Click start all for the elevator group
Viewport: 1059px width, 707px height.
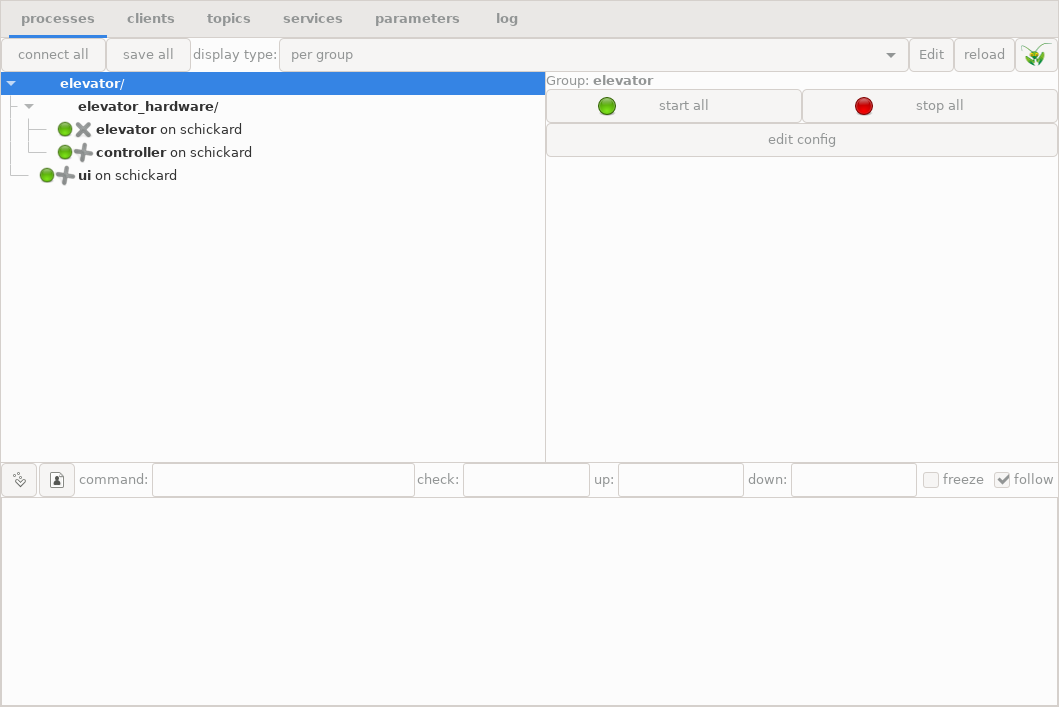[x=673, y=106]
